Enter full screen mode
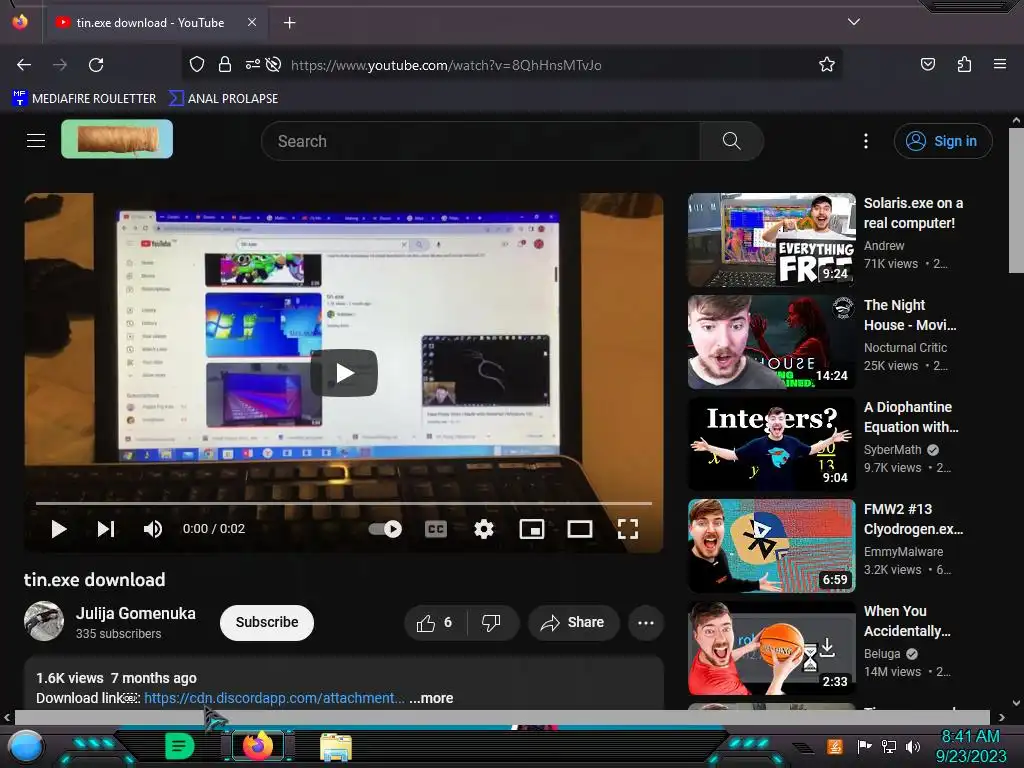 click(628, 529)
